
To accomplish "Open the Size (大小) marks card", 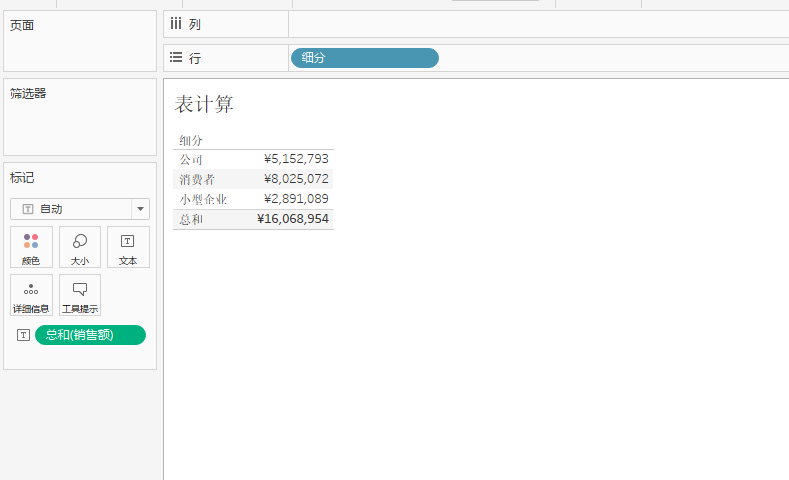I will pyautogui.click(x=80, y=247).
